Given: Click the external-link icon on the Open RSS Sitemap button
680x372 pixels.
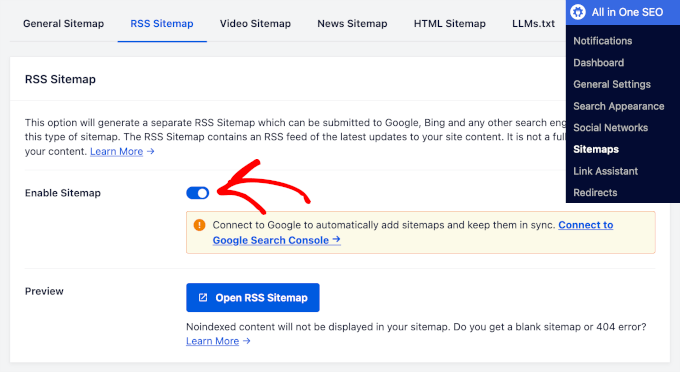Looking at the screenshot, I should click(x=203, y=297).
